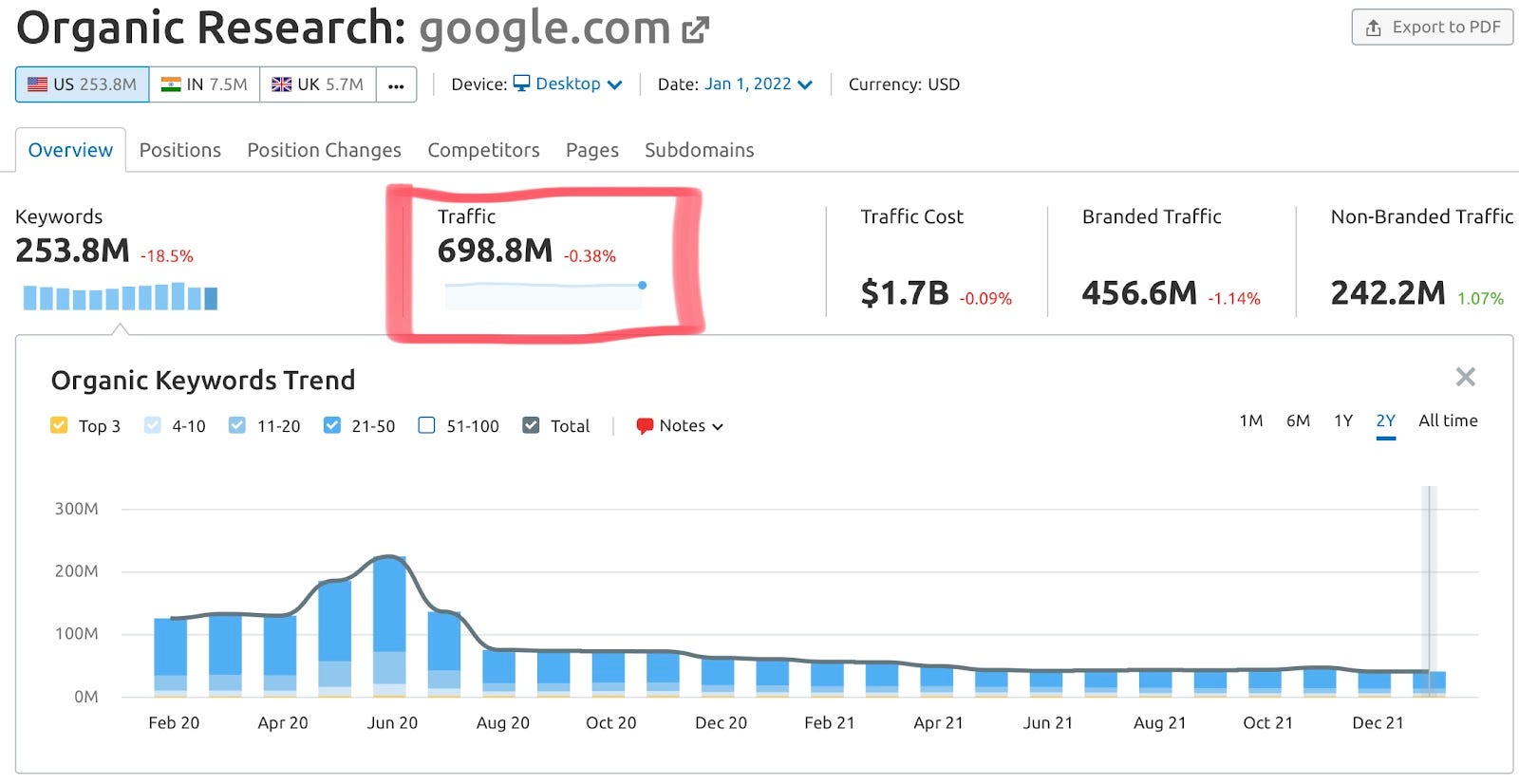Select the All time range

1448,420
